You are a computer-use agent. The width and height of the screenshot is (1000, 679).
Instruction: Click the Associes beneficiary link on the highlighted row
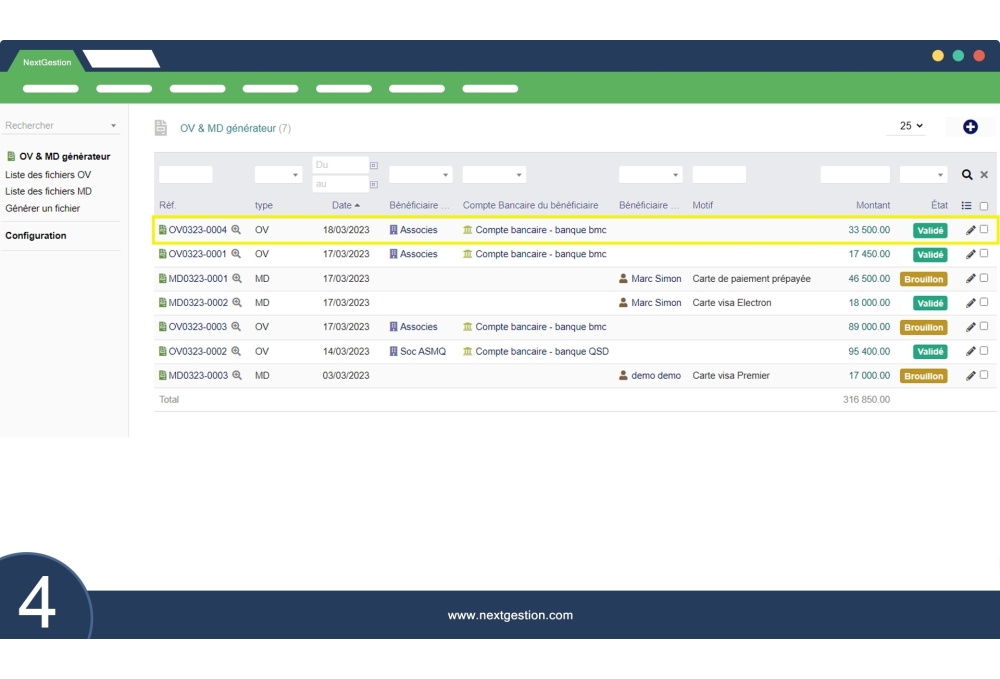(x=420, y=229)
